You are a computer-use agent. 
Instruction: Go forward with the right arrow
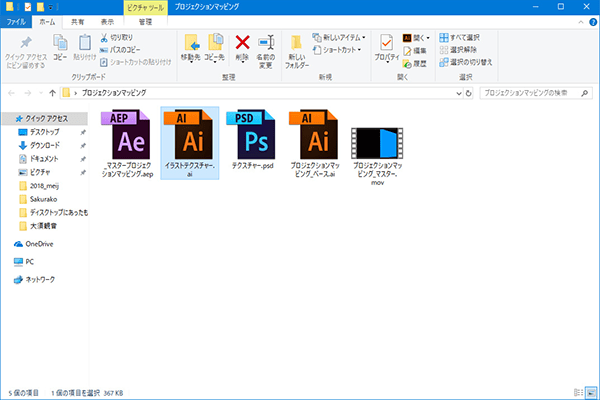pos(28,93)
